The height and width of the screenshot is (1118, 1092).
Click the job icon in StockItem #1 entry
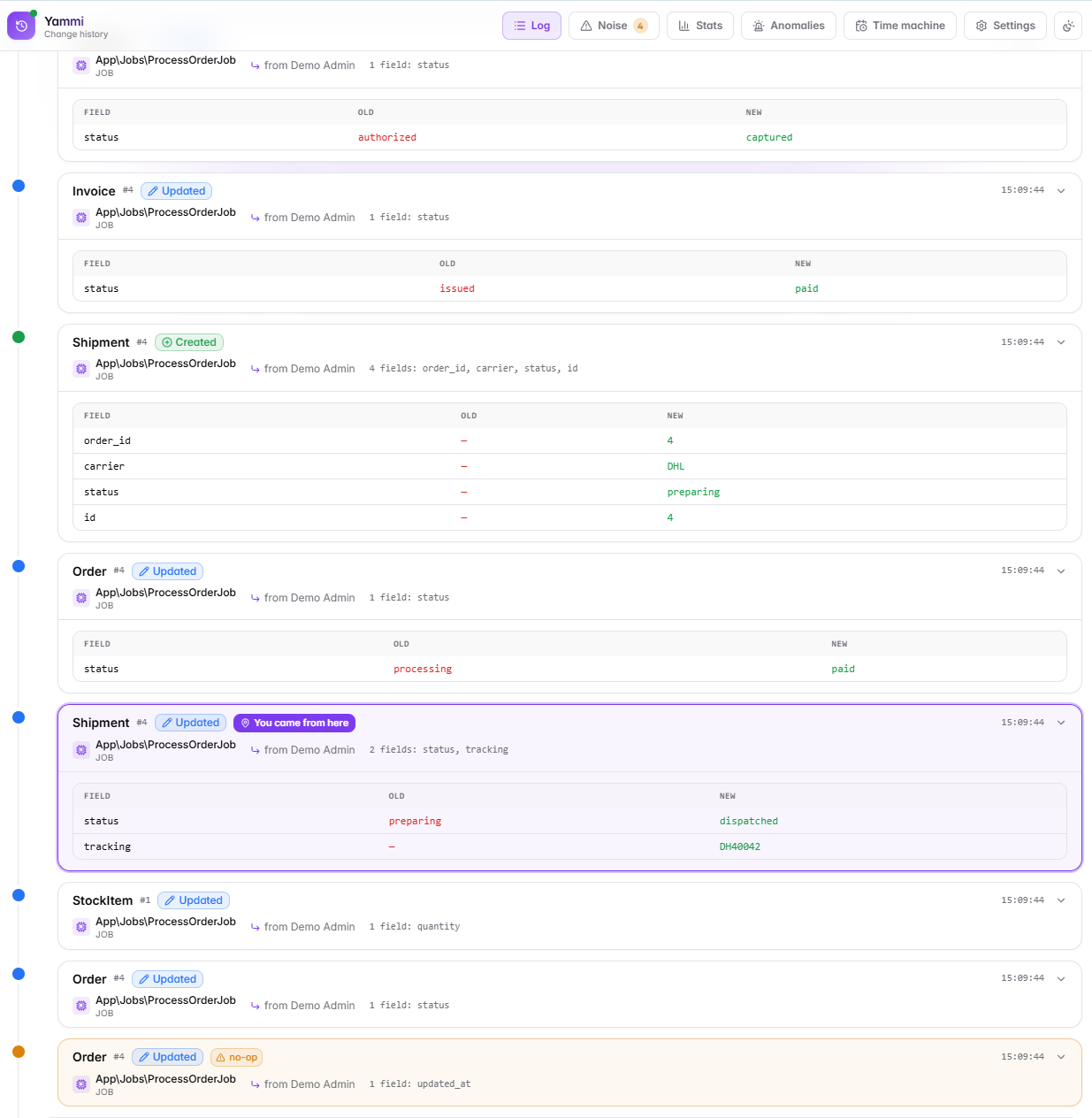coord(81,927)
